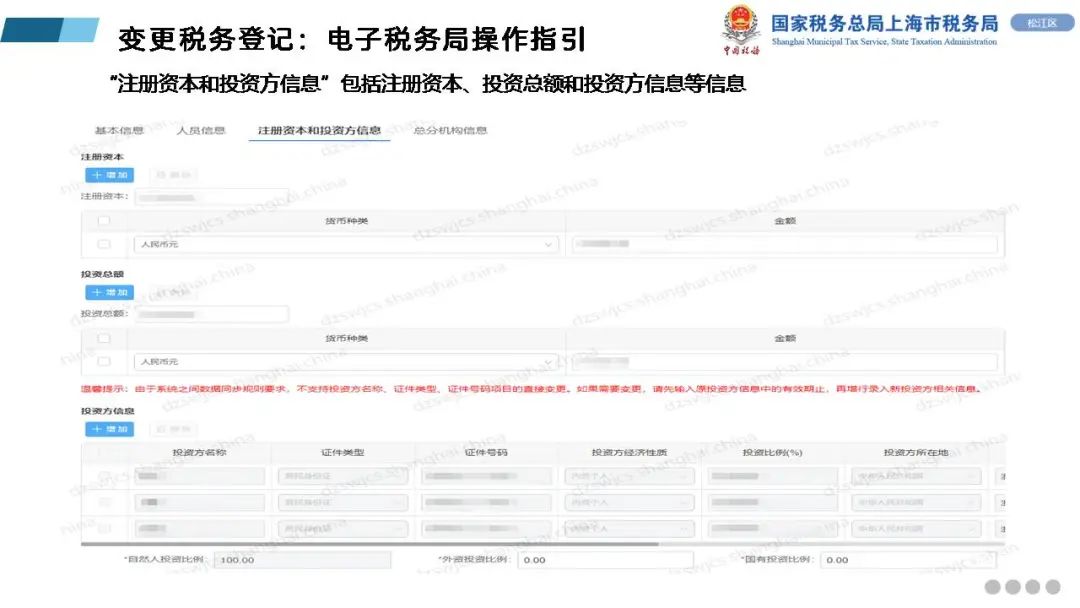The height and width of the screenshot is (608, 1080).
Task: Click the national tax emblem logo
Action: pos(740,30)
